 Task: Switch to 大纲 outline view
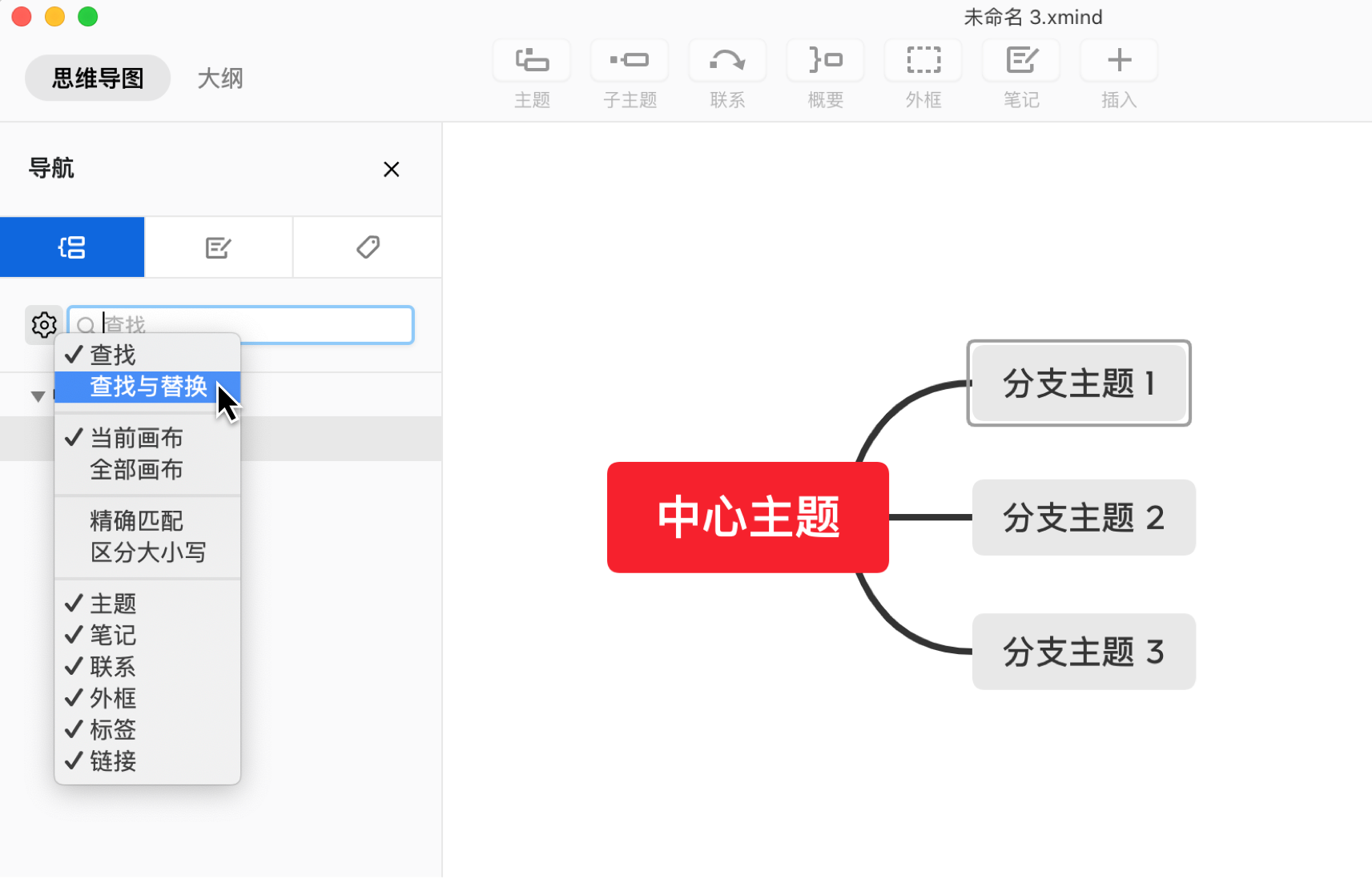220,78
